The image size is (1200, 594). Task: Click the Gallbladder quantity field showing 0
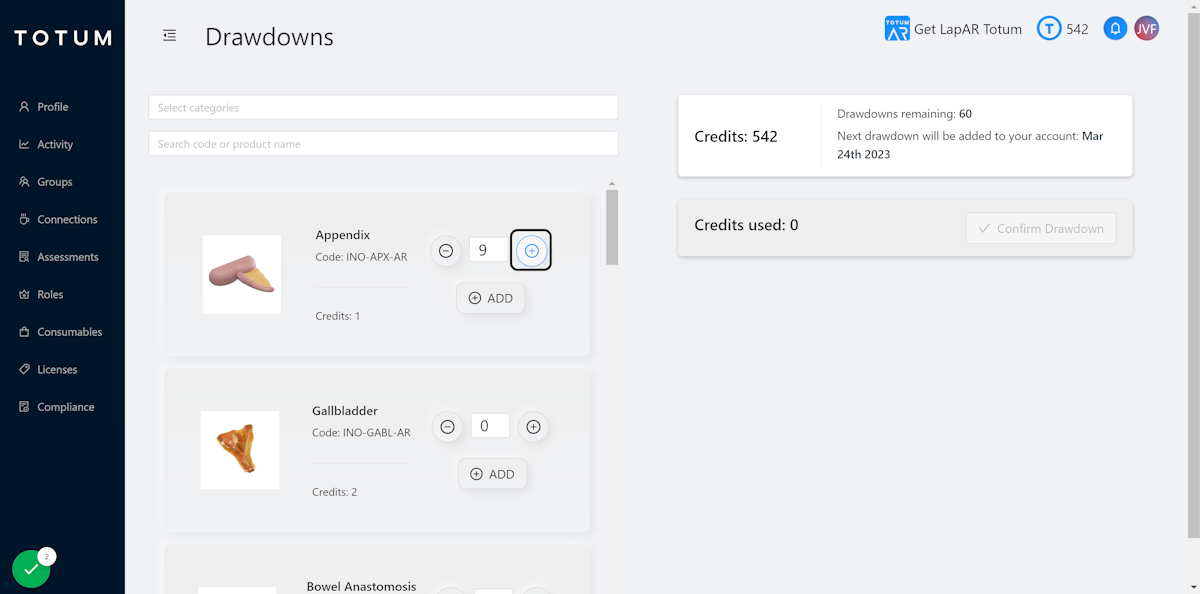(490, 426)
